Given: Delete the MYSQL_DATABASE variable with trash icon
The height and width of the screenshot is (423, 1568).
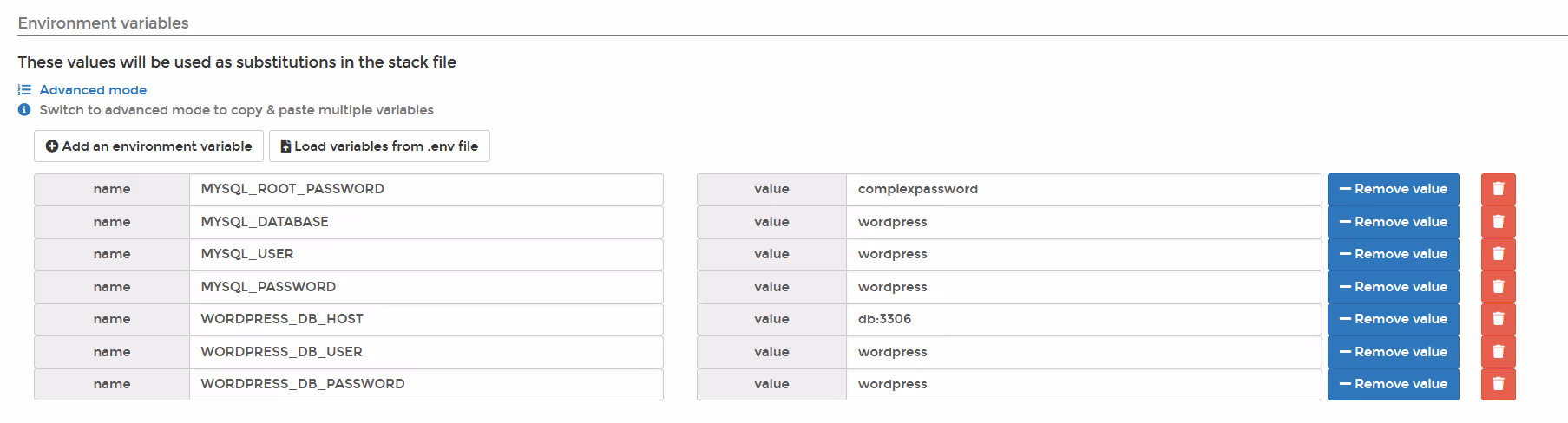Looking at the screenshot, I should click(1498, 222).
